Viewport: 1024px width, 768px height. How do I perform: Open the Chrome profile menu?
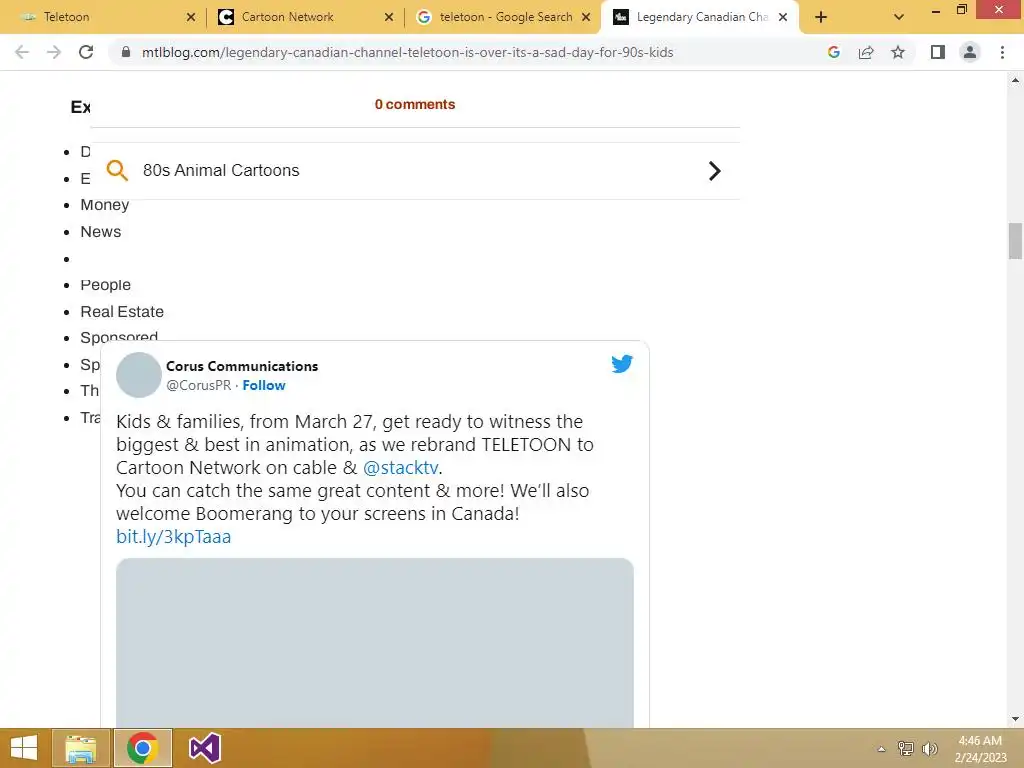tap(970, 52)
